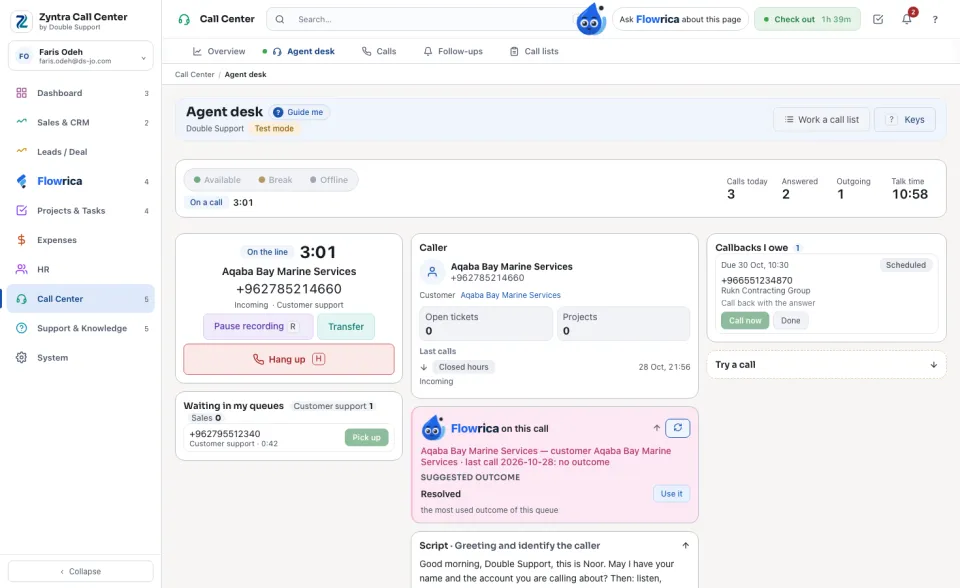Use the suggested Resolved outcome

click(671, 494)
